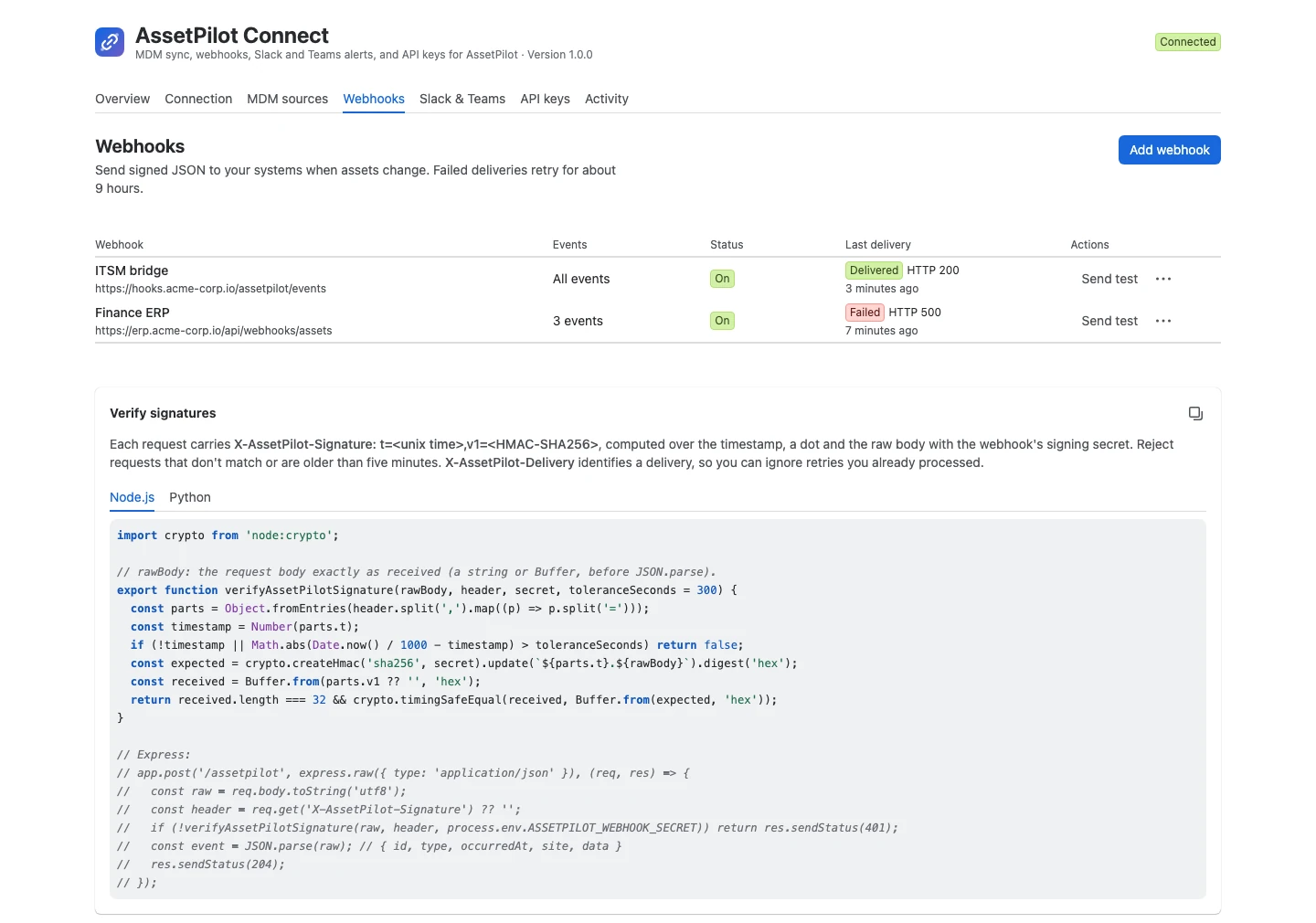This screenshot has height=923, width=1316.
Task: Click the import crypto line in code
Action: click(228, 536)
